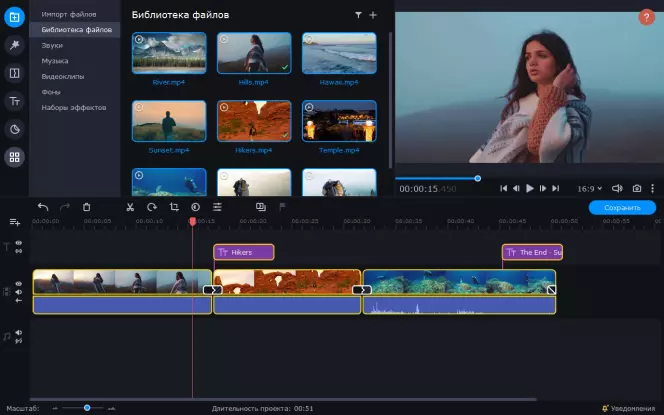This screenshot has height=415, width=664.
Task: Expand the add track menu
Action: [x=15, y=222]
